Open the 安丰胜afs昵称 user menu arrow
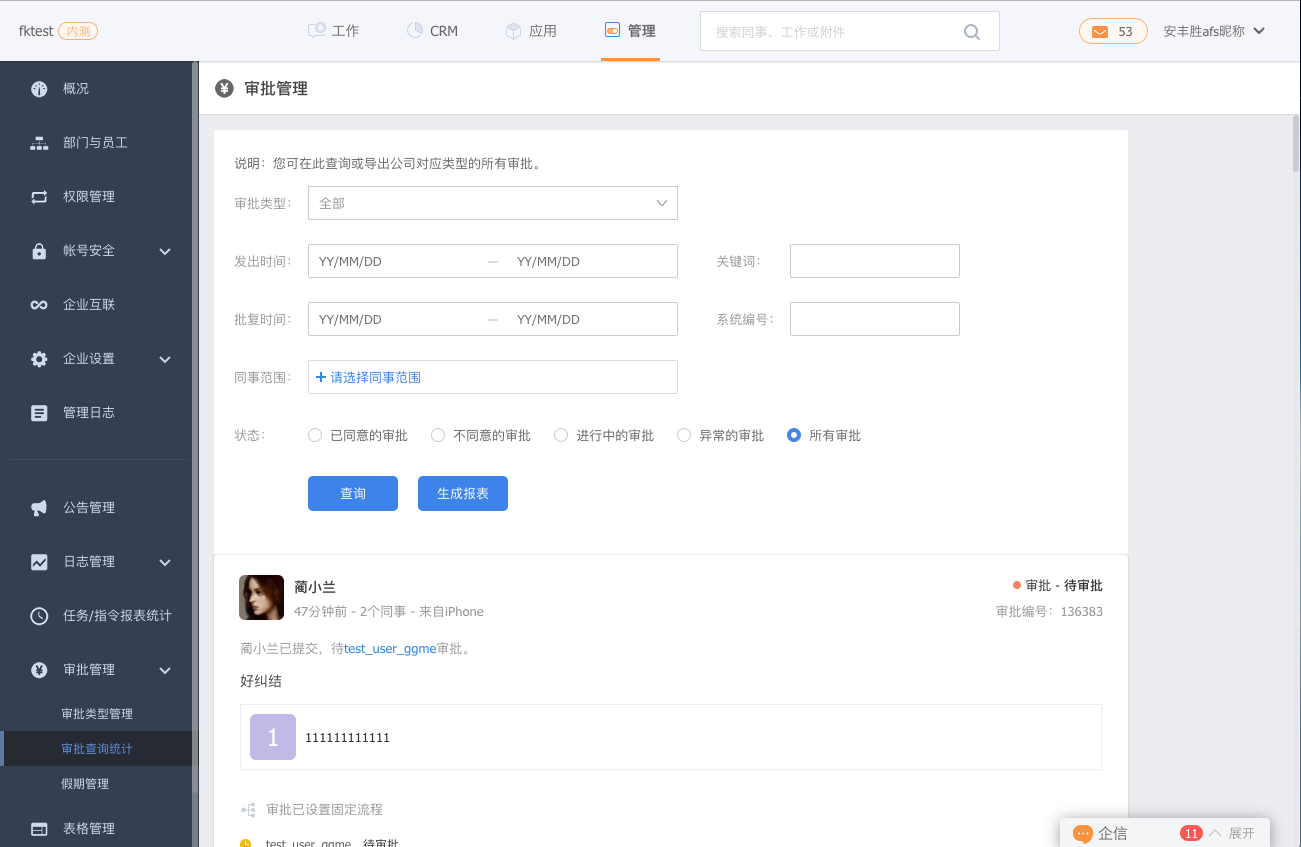 pyautogui.click(x=1259, y=31)
